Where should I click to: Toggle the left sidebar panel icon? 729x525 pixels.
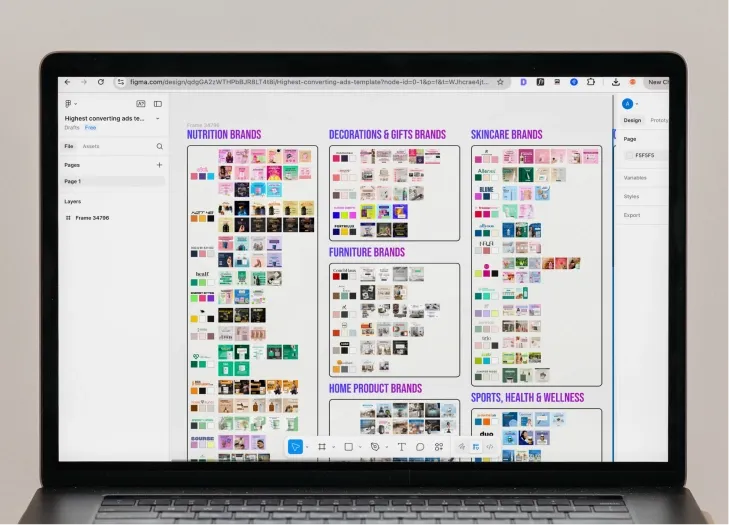tap(158, 104)
